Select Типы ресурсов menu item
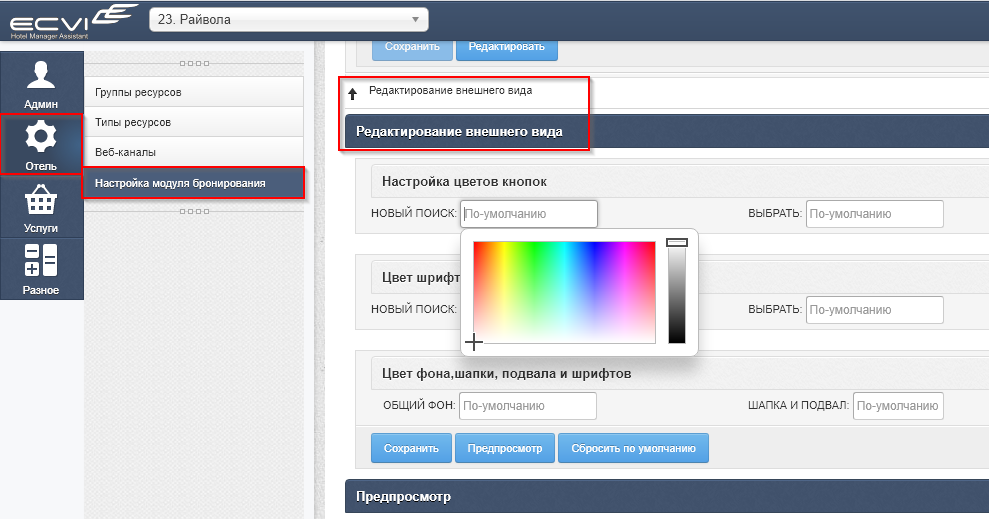The height and width of the screenshot is (519, 989). pyautogui.click(x=193, y=122)
